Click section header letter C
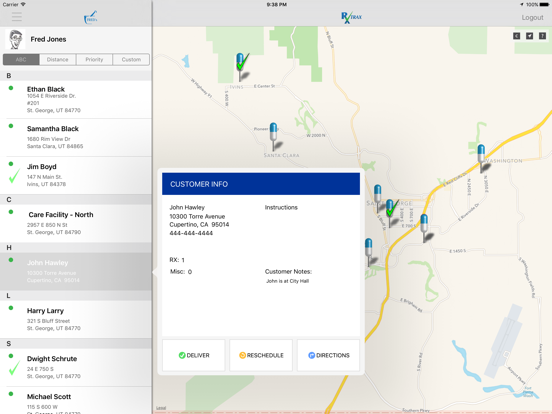552x414 pixels. coord(9,200)
